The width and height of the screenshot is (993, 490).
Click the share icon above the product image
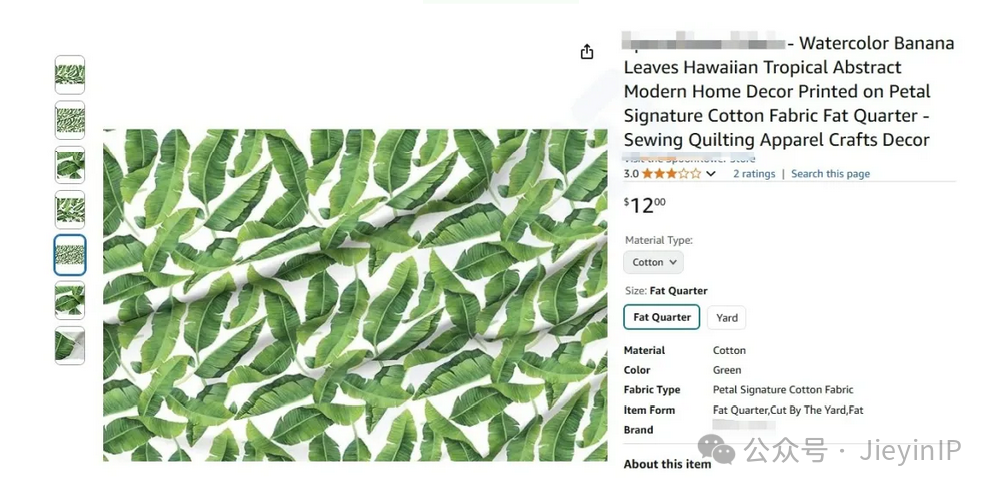pyautogui.click(x=587, y=52)
